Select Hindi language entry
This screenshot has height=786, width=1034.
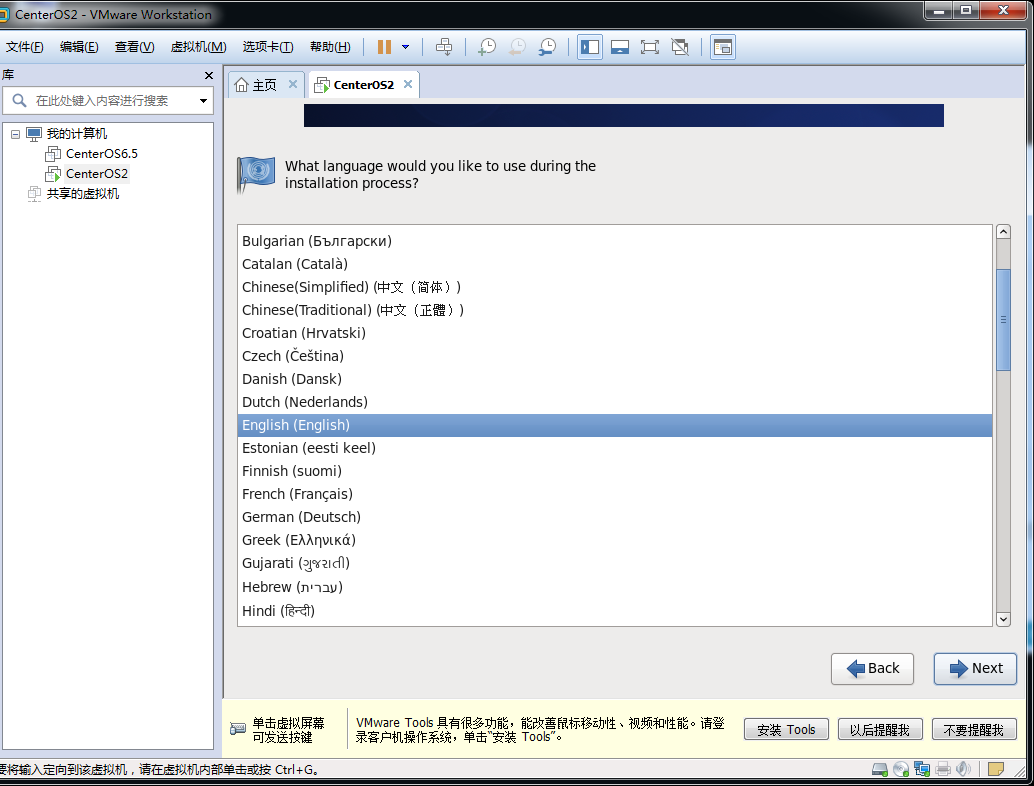pyautogui.click(x=615, y=611)
